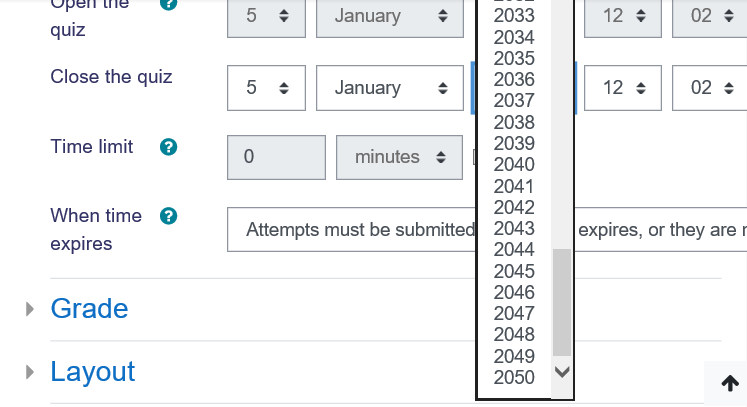Open the Close the quiz month dropdown
The width and height of the screenshot is (747, 407).
pos(390,88)
